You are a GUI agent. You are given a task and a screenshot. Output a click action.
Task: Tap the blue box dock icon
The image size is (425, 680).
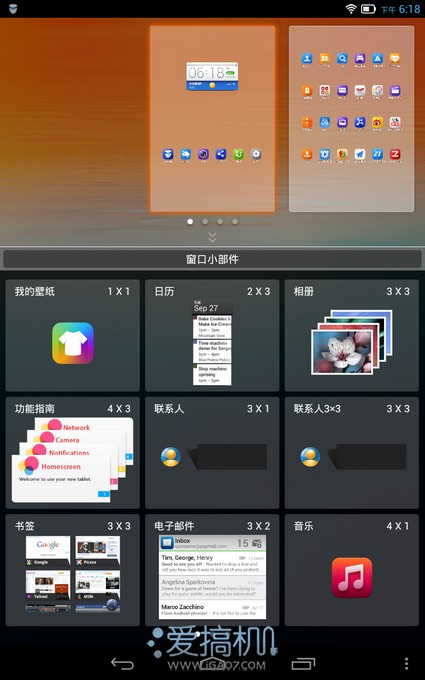tap(168, 154)
